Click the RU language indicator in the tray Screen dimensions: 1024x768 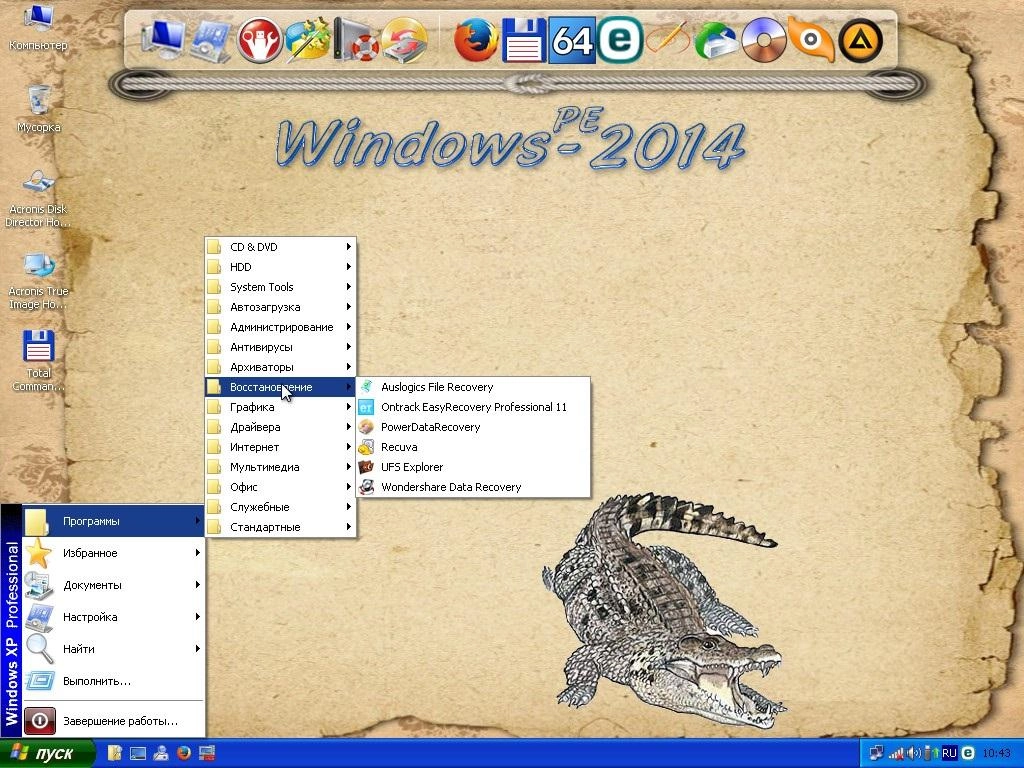pyautogui.click(x=949, y=753)
